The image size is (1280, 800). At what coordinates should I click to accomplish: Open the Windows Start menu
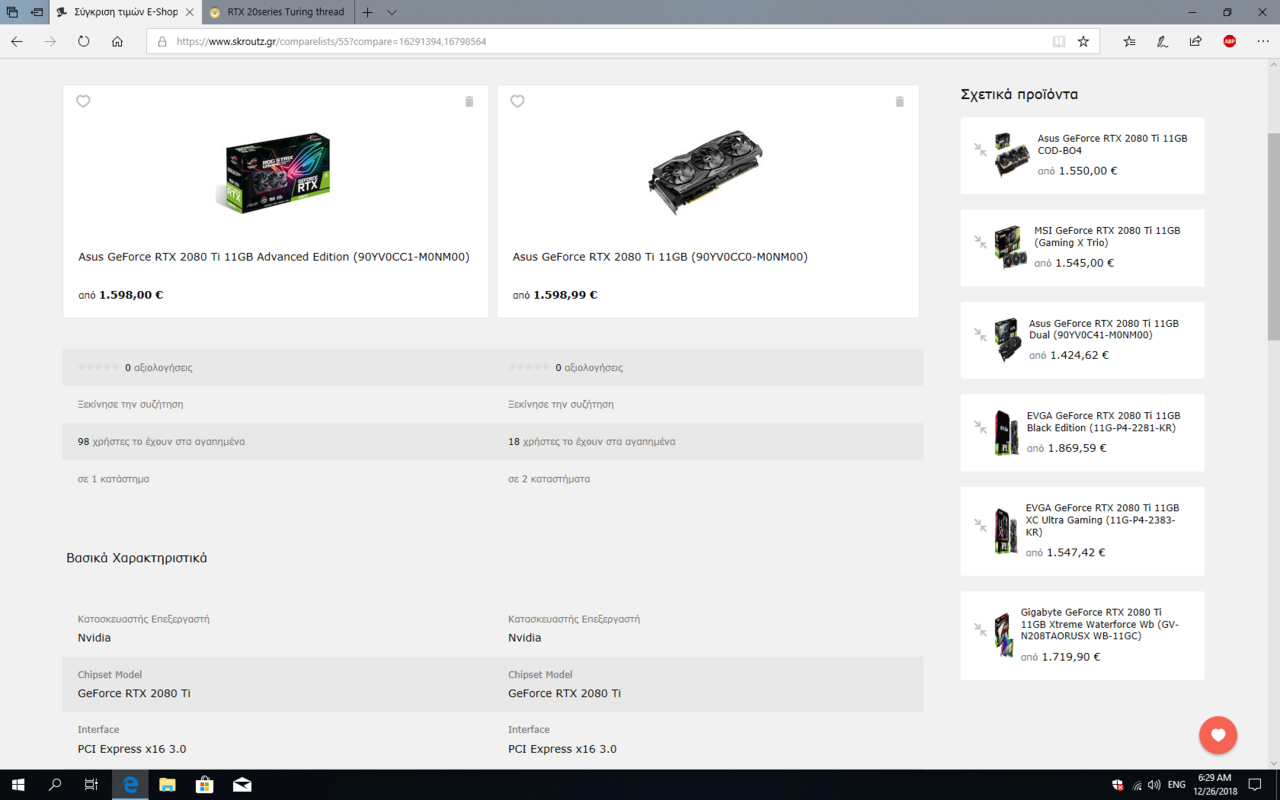[17, 785]
